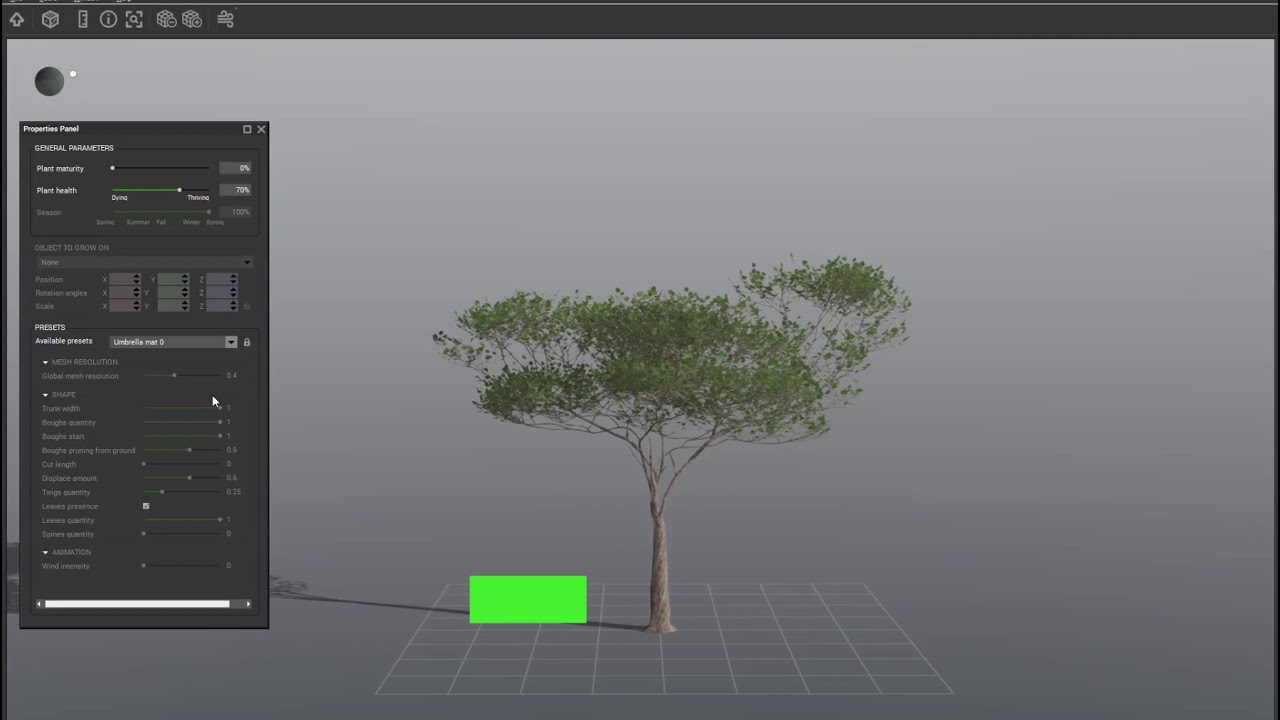Collapse the Shape section
Viewport: 1280px width, 720px height.
click(x=45, y=395)
